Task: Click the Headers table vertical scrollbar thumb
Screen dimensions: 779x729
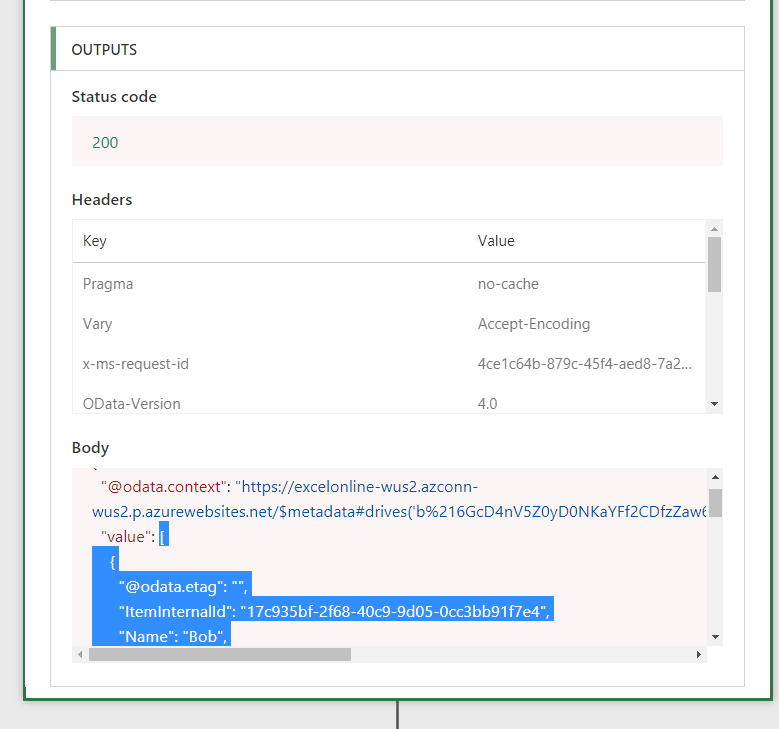Action: [714, 264]
